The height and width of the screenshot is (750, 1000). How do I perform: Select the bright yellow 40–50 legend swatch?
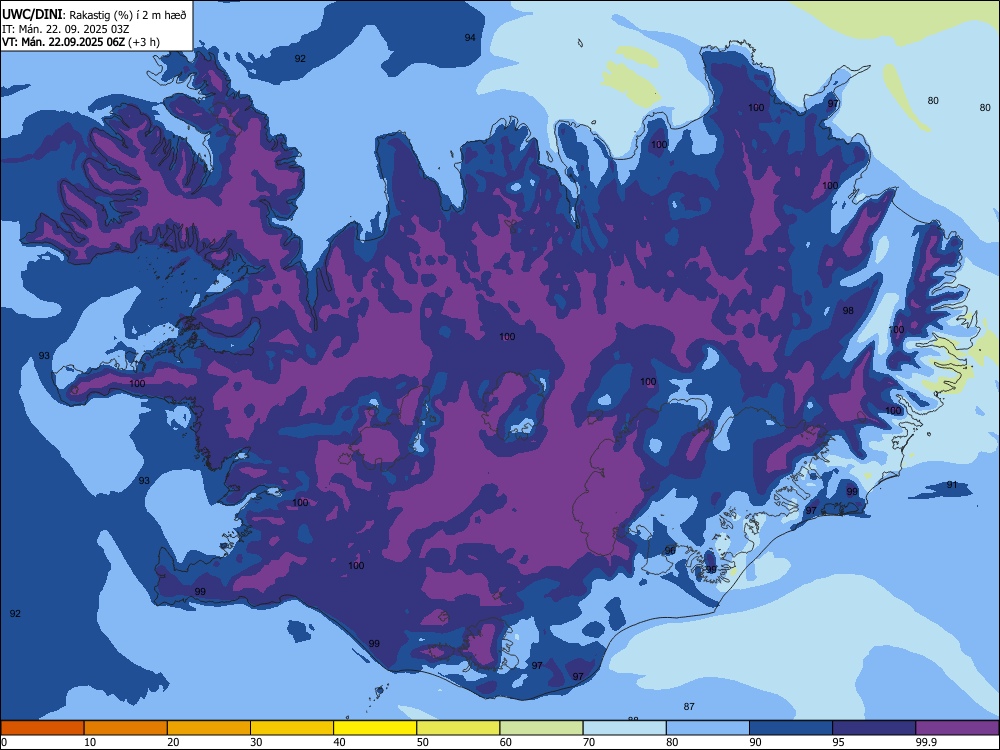click(x=375, y=728)
